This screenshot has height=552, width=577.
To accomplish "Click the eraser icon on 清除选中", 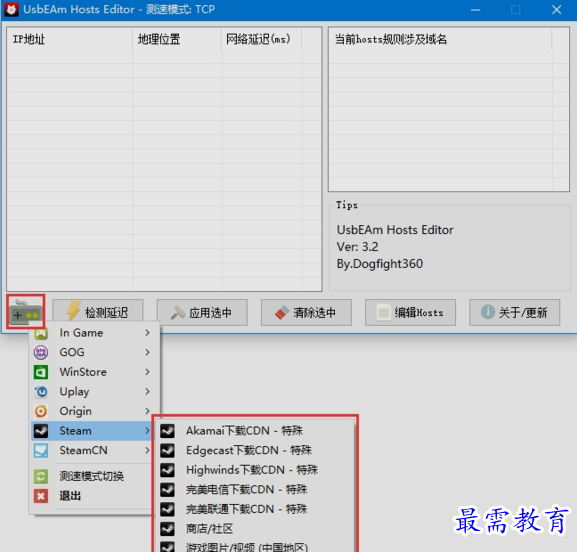I will click(282, 312).
